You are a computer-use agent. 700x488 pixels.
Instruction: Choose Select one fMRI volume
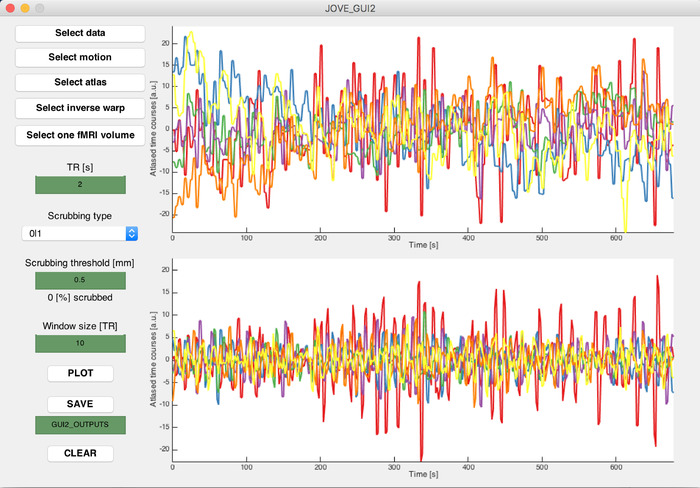pos(80,135)
